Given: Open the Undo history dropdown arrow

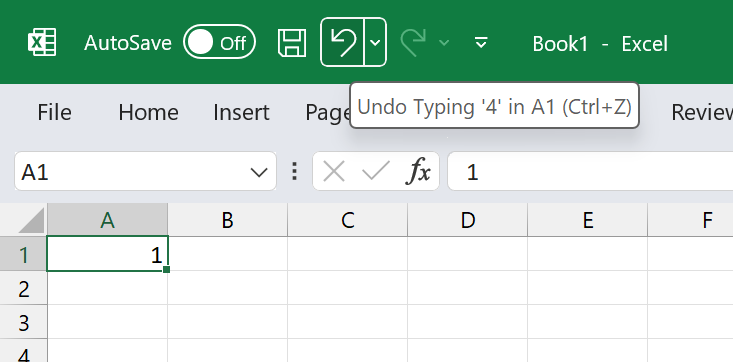Looking at the screenshot, I should coord(375,42).
